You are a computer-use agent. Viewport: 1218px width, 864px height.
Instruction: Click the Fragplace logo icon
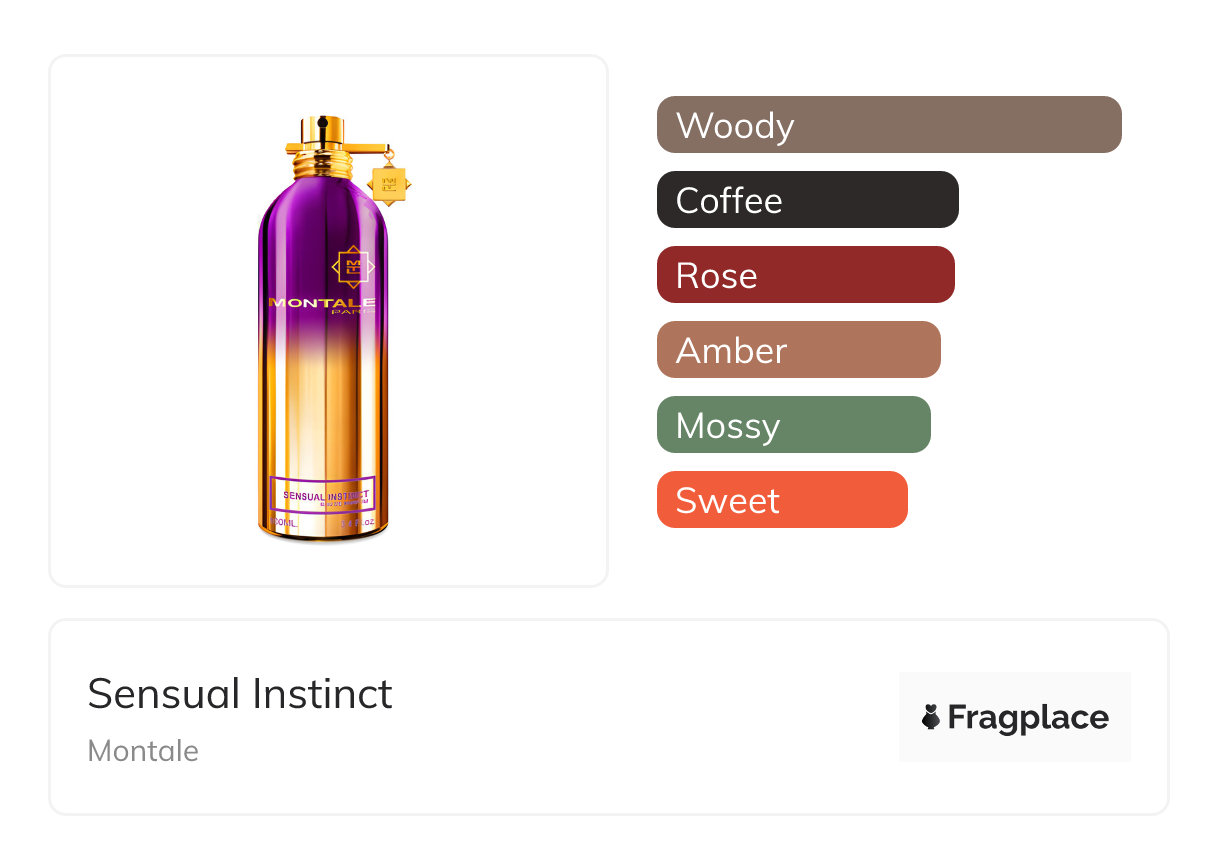point(931,717)
